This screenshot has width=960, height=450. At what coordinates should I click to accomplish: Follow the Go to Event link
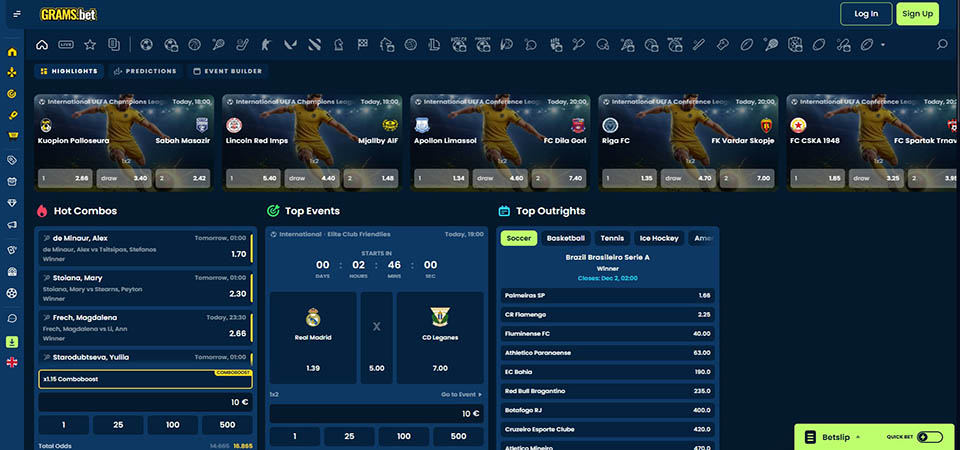(461, 395)
